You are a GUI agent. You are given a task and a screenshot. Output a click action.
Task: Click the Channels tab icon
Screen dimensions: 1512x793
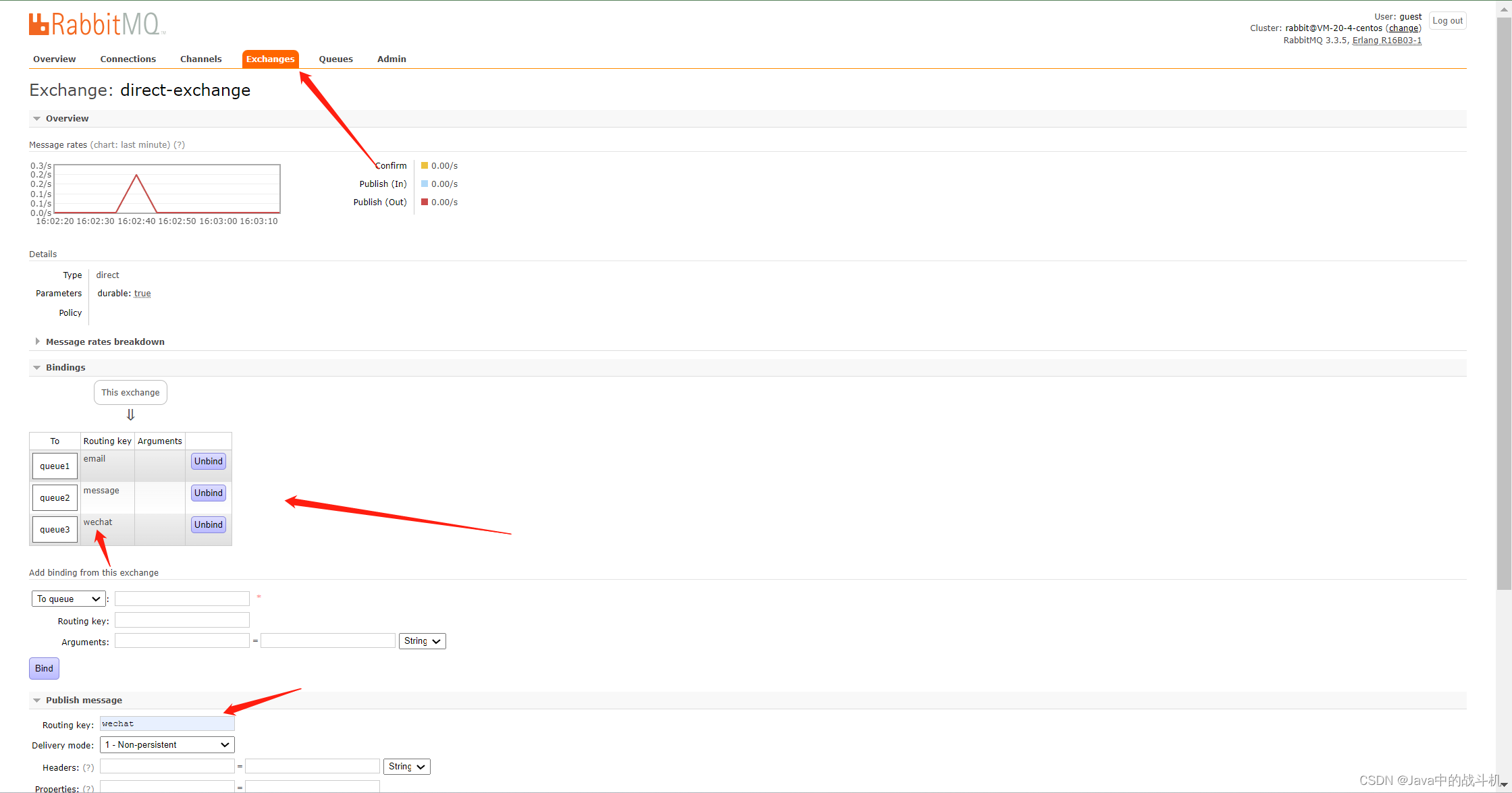pos(200,58)
